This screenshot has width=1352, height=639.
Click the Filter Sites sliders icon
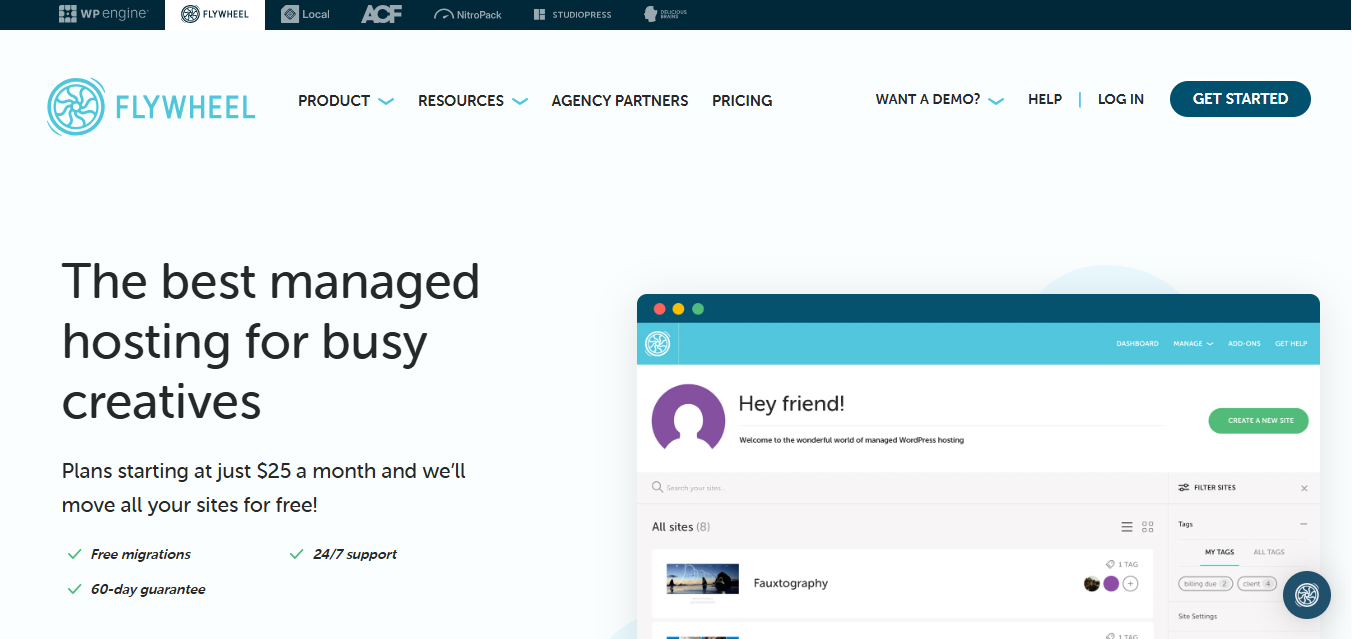[1184, 488]
